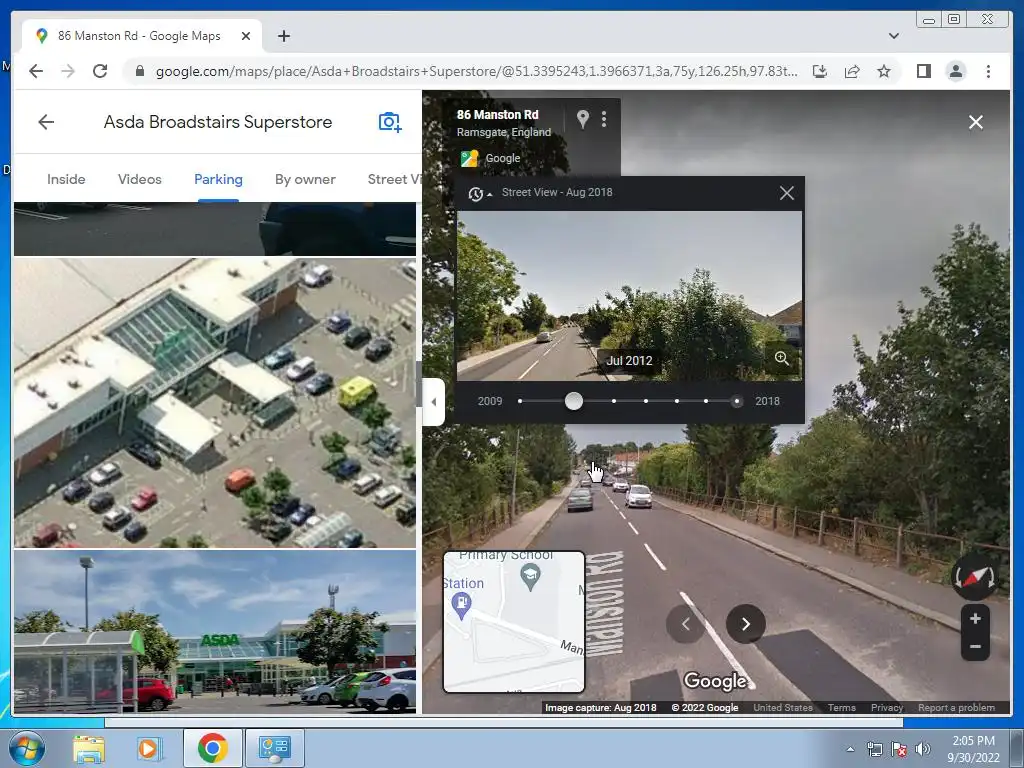Zoom in the Street View
The image size is (1024, 768).
pyautogui.click(x=975, y=618)
